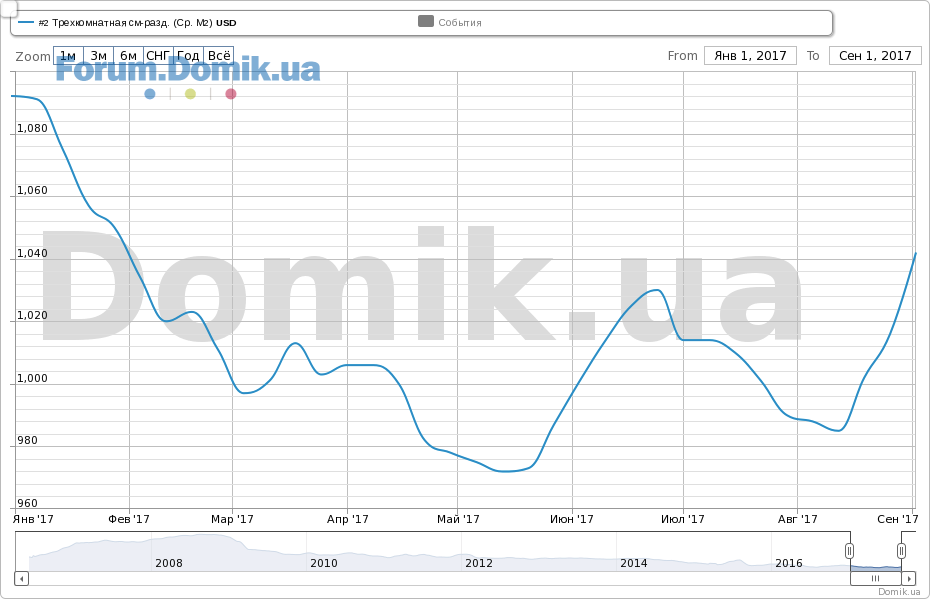Grab the right navigator range handle
This screenshot has width=931, height=600.
tap(901, 551)
